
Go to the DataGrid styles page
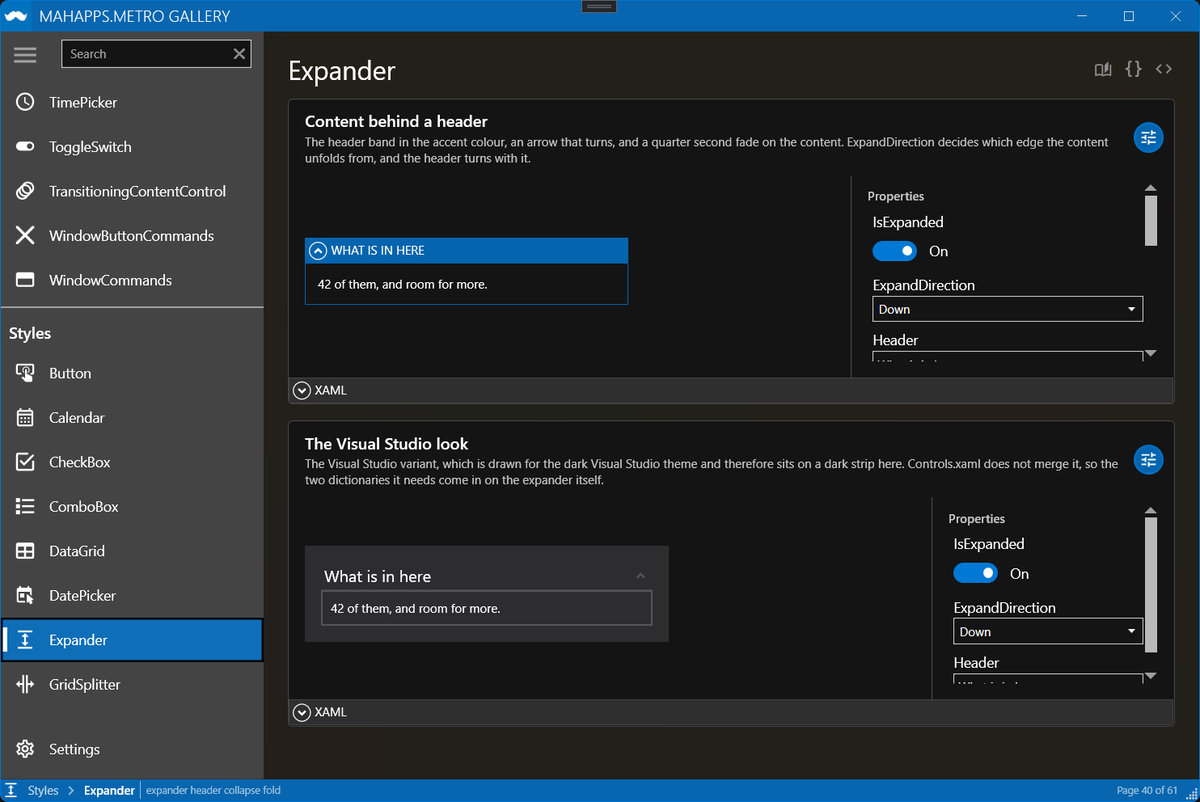point(132,551)
